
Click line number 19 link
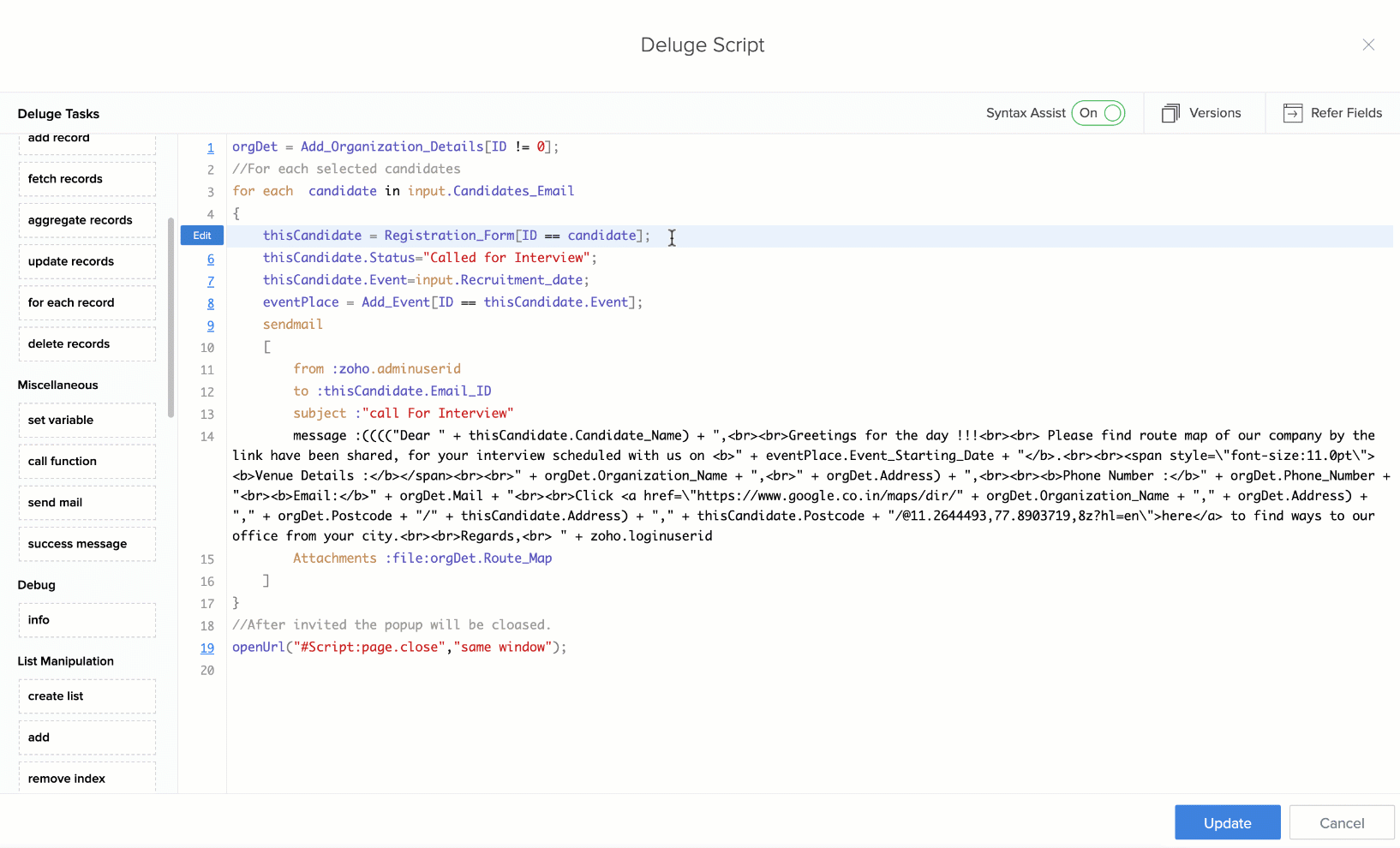click(x=207, y=648)
